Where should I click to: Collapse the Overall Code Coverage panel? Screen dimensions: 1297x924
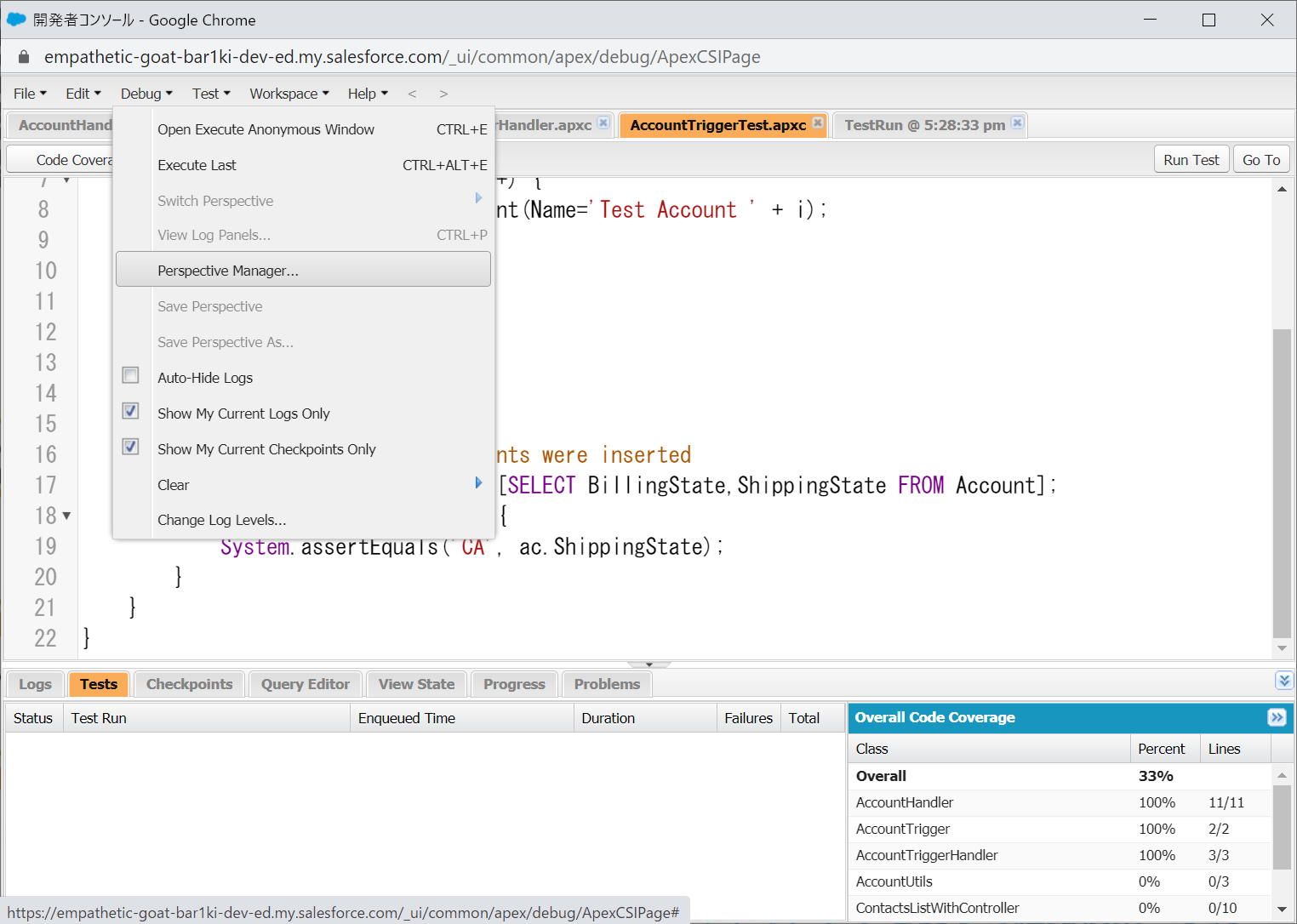pos(1277,717)
